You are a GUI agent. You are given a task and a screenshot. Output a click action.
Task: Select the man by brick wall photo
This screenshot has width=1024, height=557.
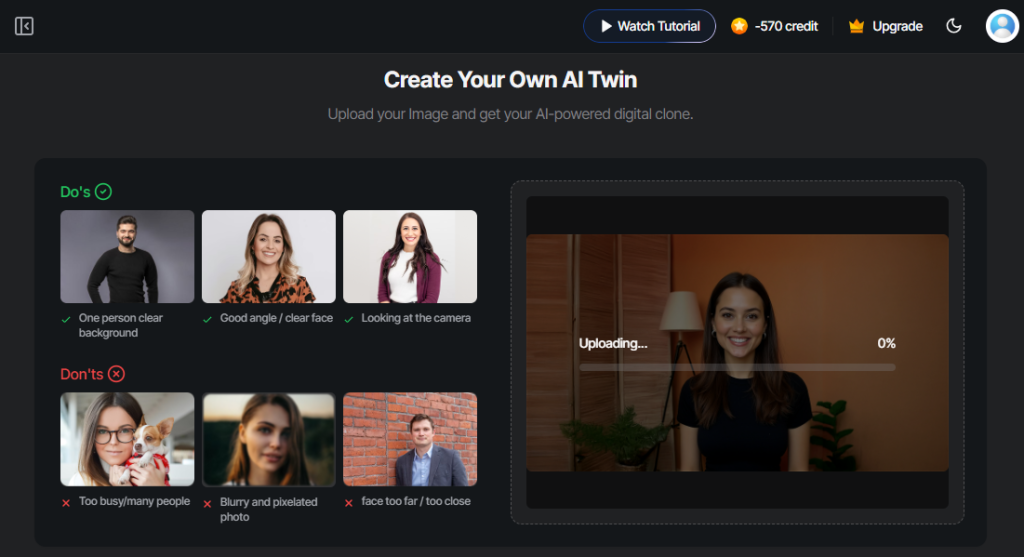point(410,439)
